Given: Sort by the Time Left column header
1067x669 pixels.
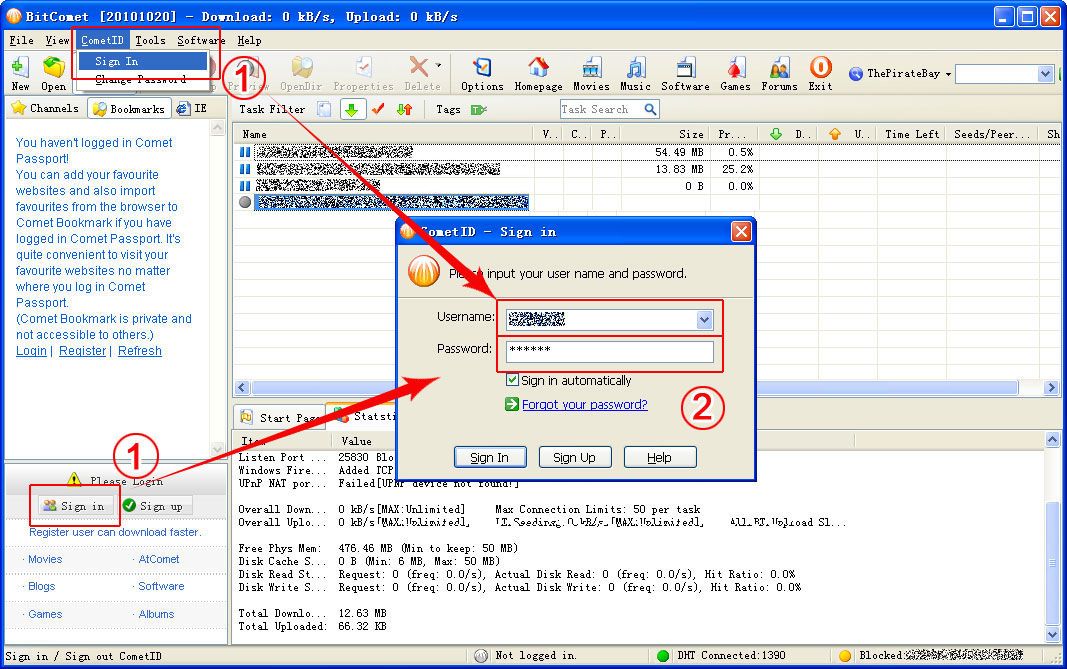Looking at the screenshot, I should [x=912, y=134].
